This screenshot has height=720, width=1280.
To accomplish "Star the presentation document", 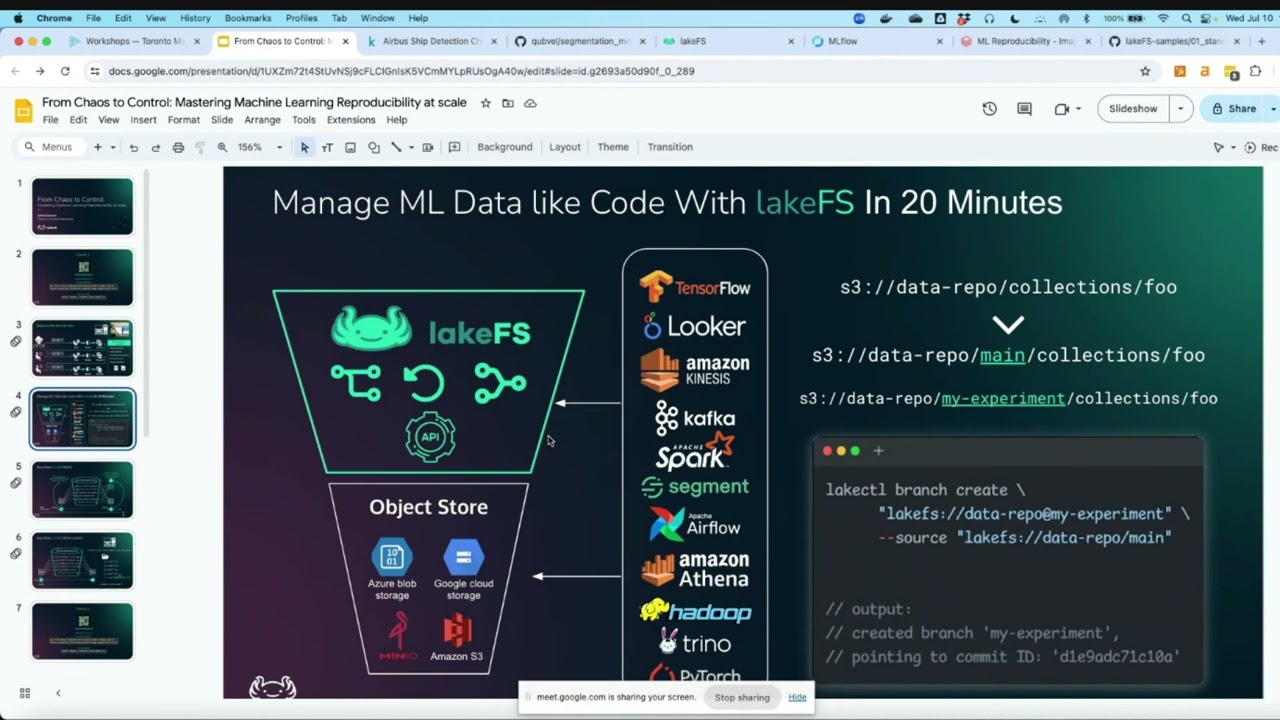I will click(x=486, y=103).
